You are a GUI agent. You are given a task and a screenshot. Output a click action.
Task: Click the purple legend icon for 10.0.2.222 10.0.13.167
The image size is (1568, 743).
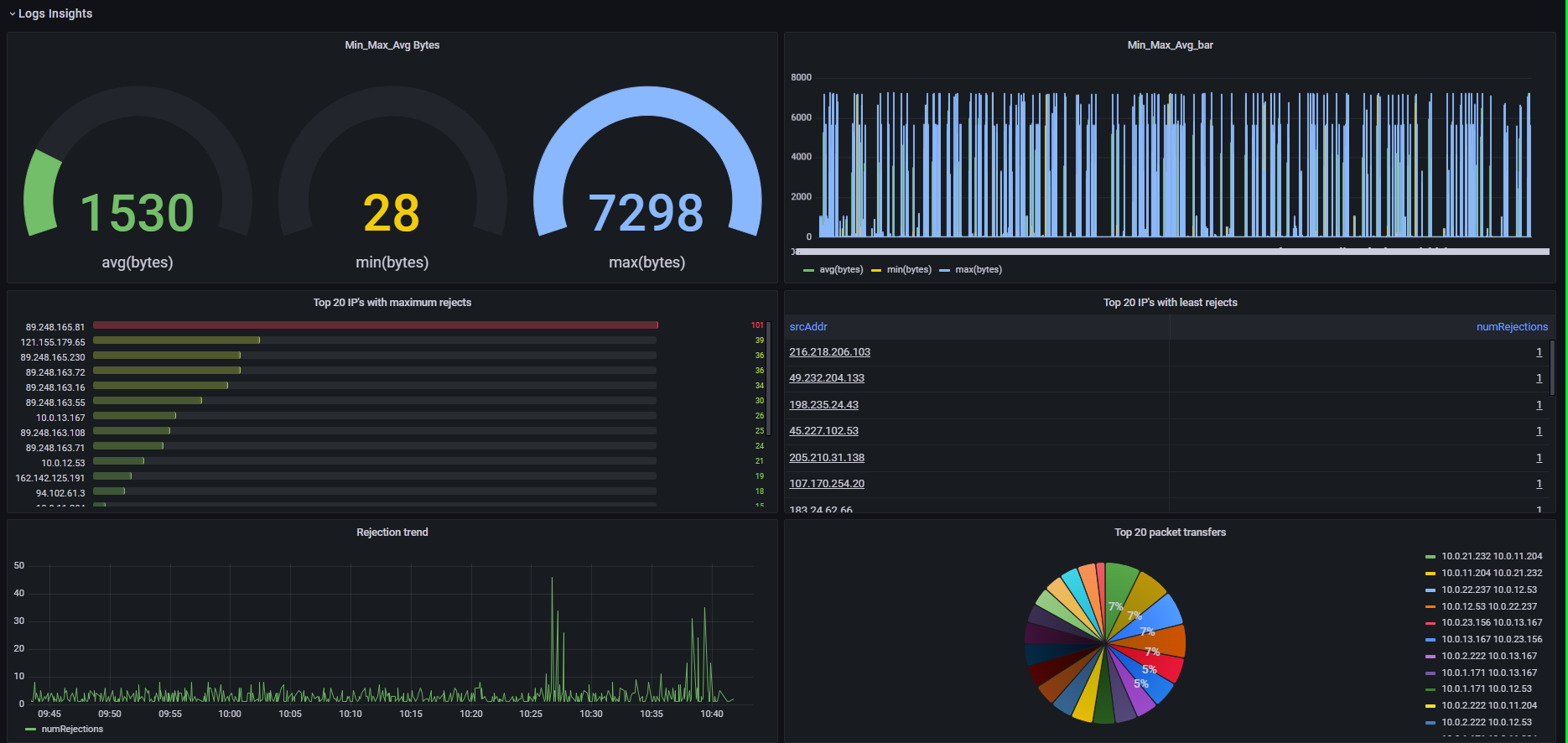click(1430, 657)
